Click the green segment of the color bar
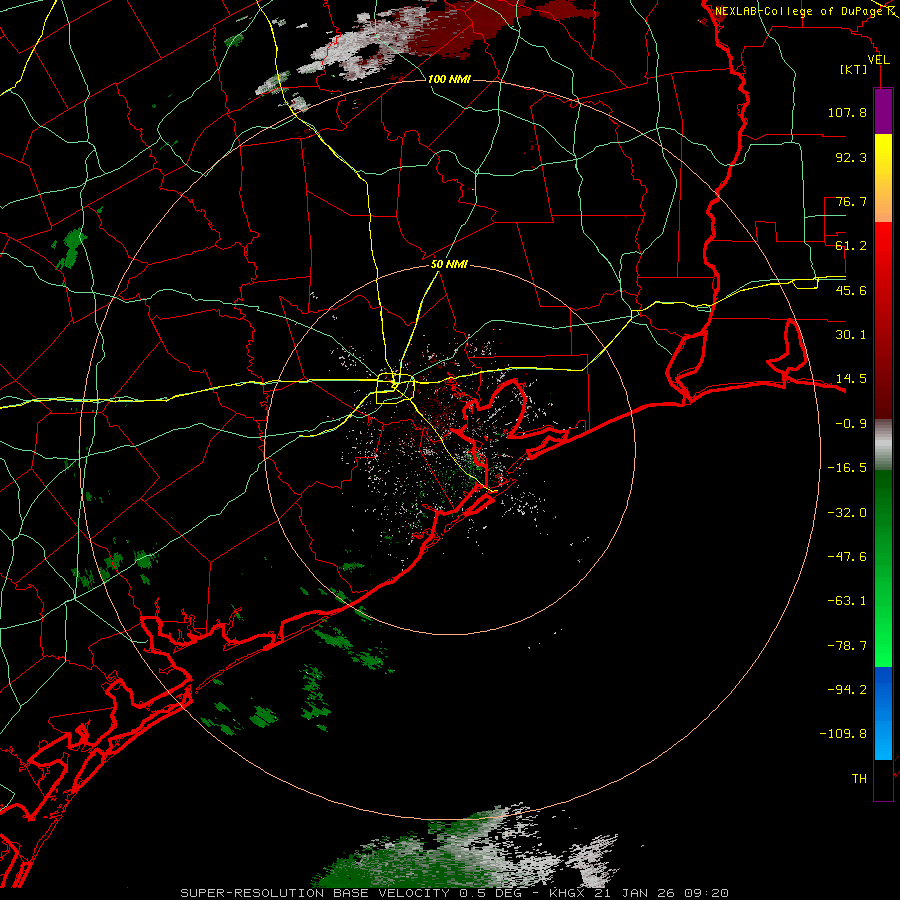Image resolution: width=900 pixels, height=900 pixels. point(883,568)
